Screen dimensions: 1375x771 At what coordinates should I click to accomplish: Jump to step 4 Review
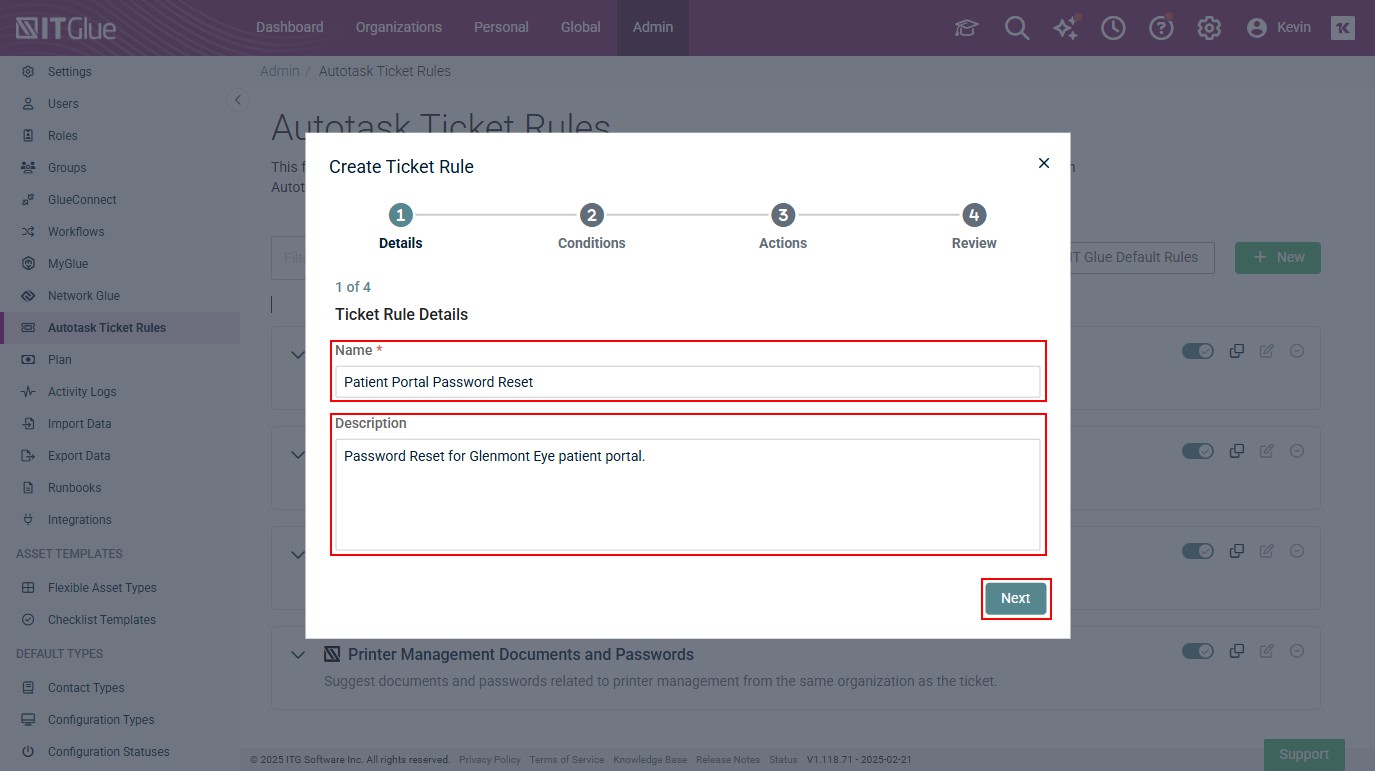click(x=974, y=228)
